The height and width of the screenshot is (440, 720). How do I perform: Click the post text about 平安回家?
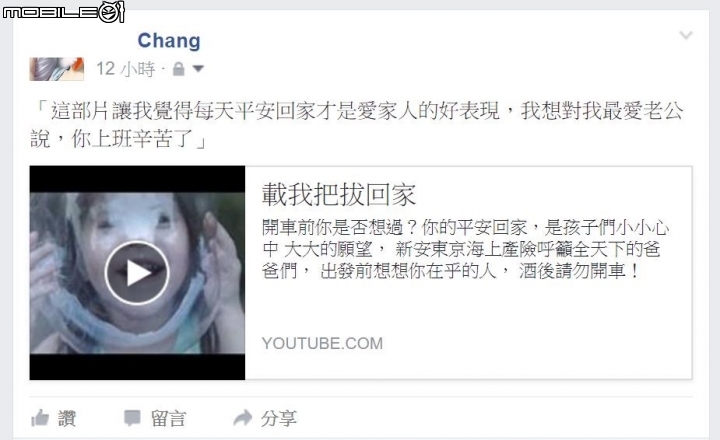click(x=357, y=124)
